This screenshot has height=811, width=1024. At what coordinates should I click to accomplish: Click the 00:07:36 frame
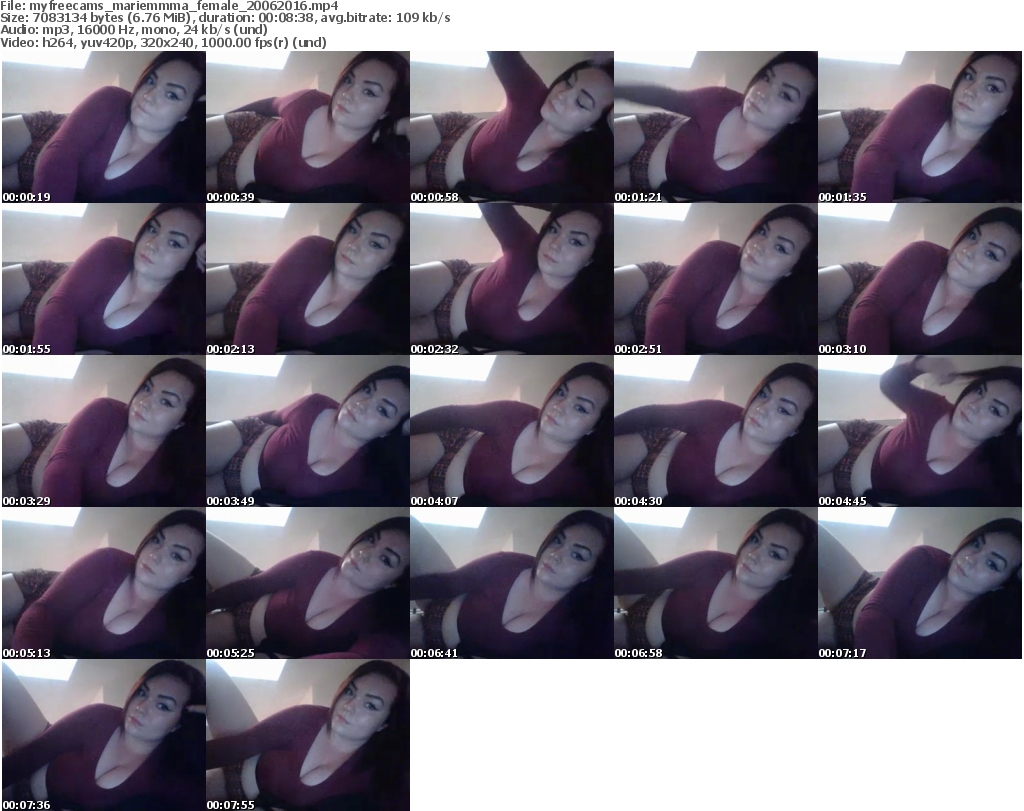(104, 735)
